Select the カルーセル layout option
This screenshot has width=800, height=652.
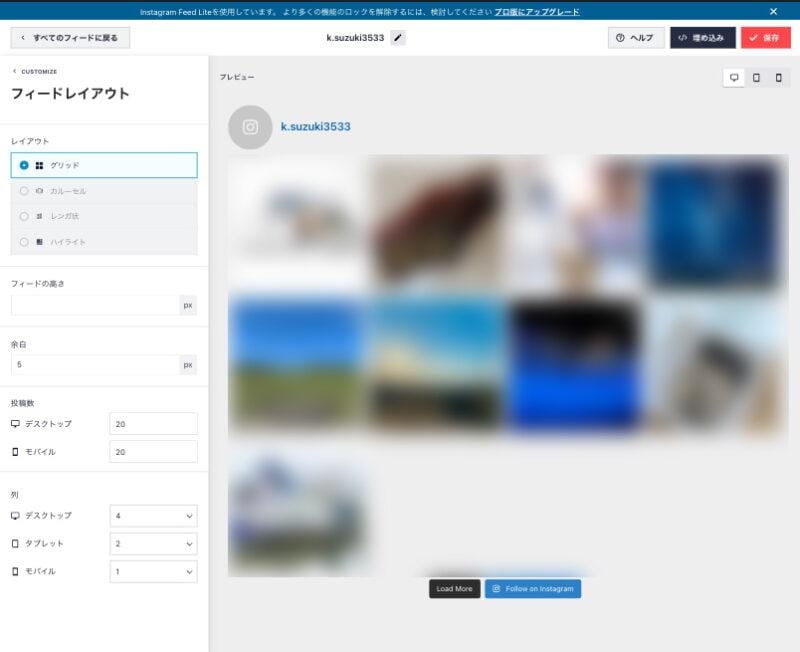pos(68,190)
